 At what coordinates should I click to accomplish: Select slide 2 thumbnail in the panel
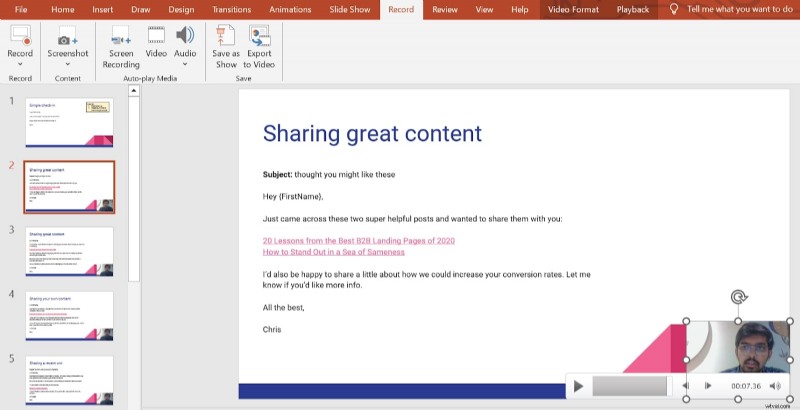69,187
